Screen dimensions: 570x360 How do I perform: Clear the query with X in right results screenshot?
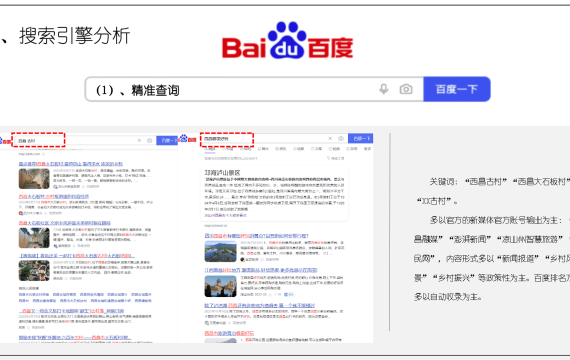[330, 139]
